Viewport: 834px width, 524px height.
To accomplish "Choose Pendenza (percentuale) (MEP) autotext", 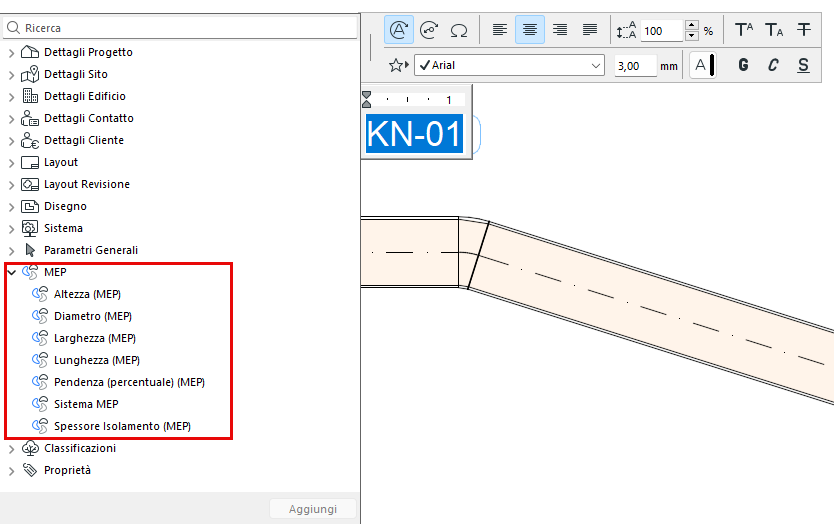I will tap(129, 382).
